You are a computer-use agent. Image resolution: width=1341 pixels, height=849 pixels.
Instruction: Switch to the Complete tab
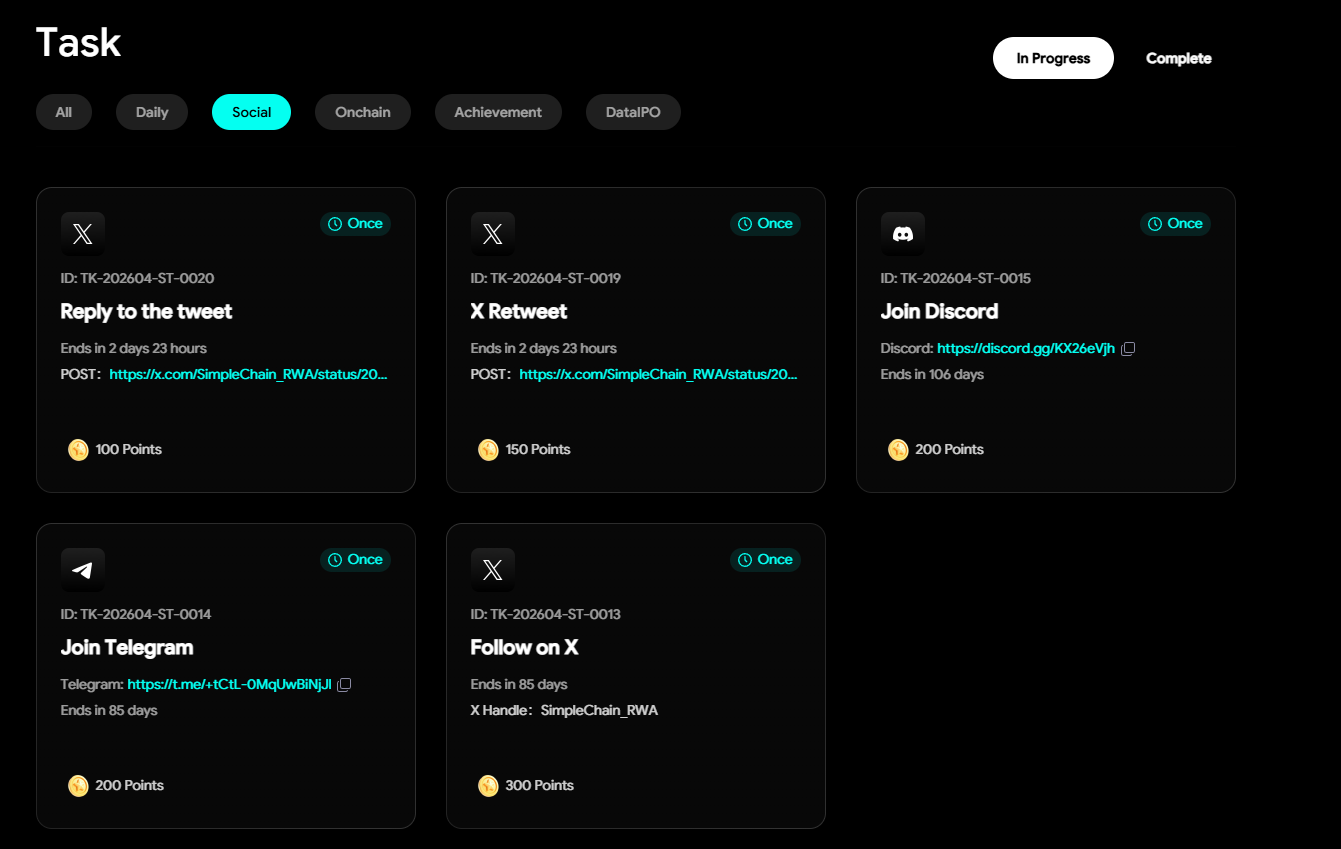1178,58
